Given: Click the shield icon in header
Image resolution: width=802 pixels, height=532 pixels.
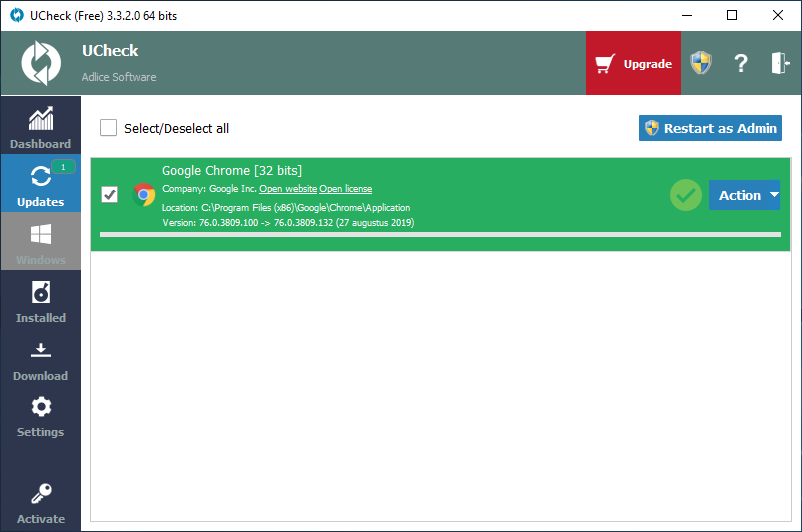Looking at the screenshot, I should point(701,63).
